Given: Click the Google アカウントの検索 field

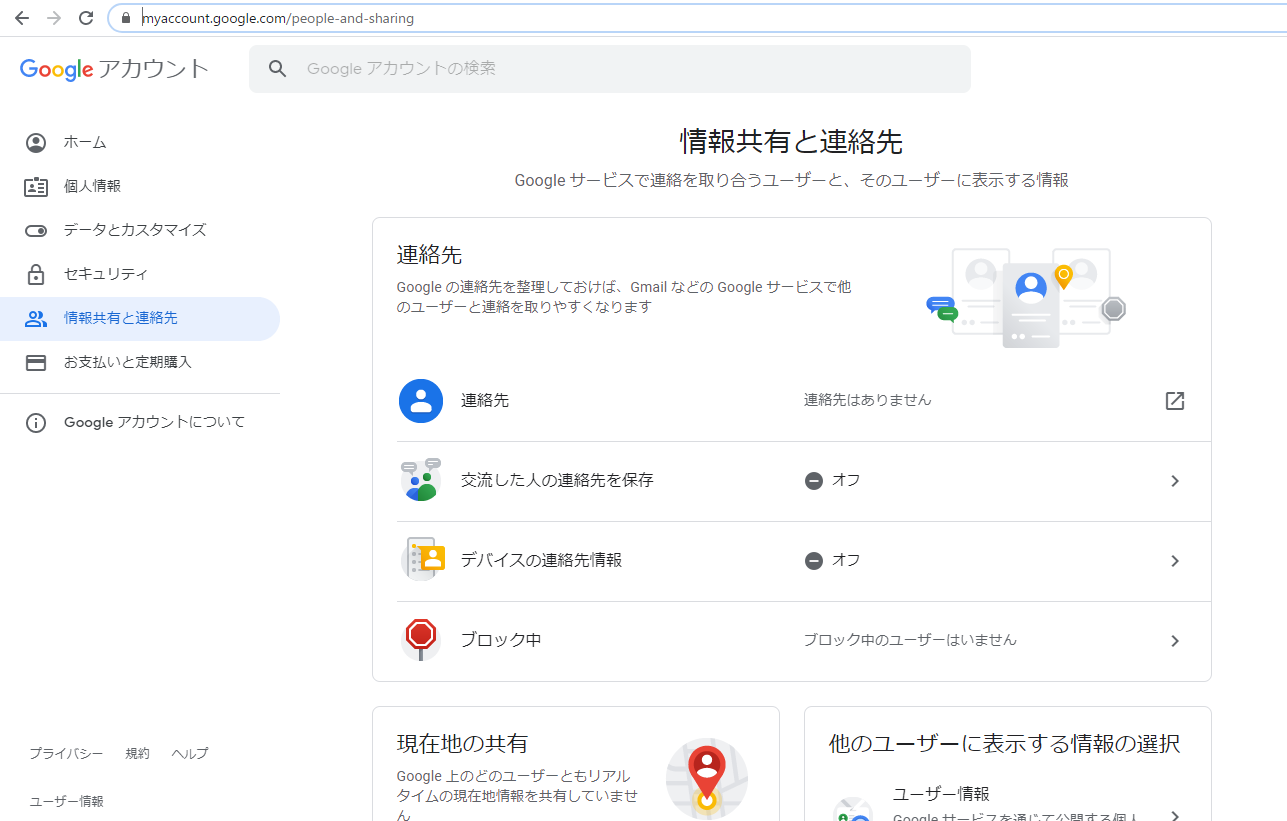Looking at the screenshot, I should [610, 69].
